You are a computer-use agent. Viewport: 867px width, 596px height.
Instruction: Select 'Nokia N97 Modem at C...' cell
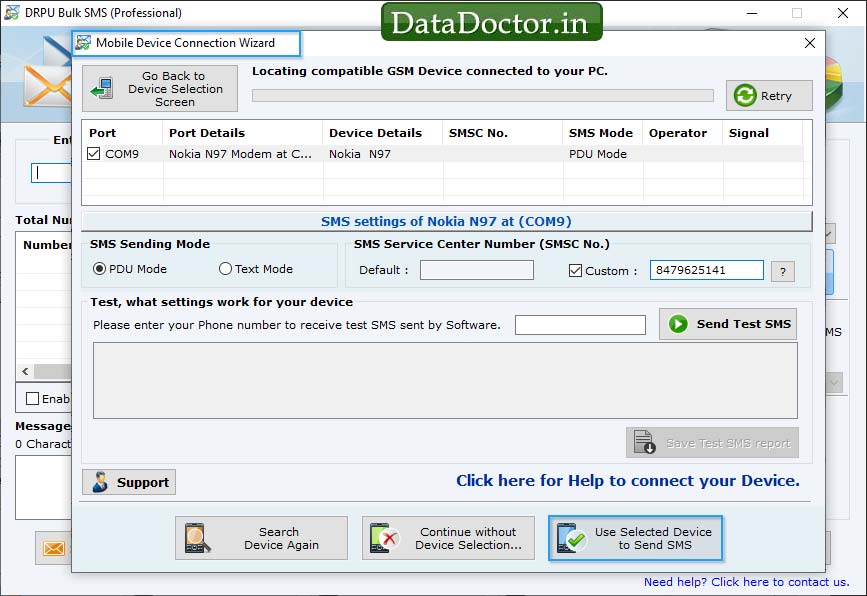tap(242, 154)
